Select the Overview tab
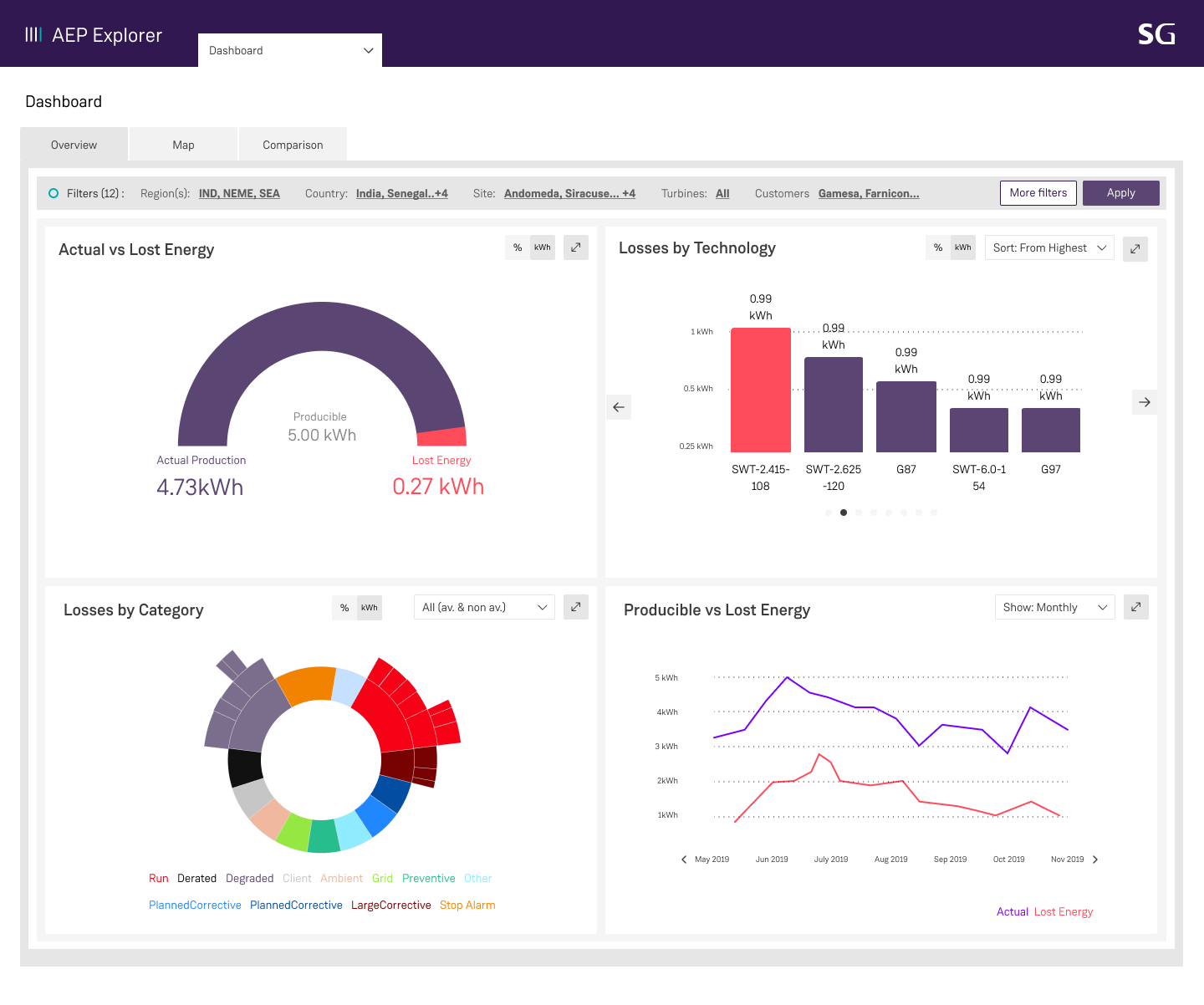This screenshot has height=1005, width=1204. pyautogui.click(x=74, y=145)
